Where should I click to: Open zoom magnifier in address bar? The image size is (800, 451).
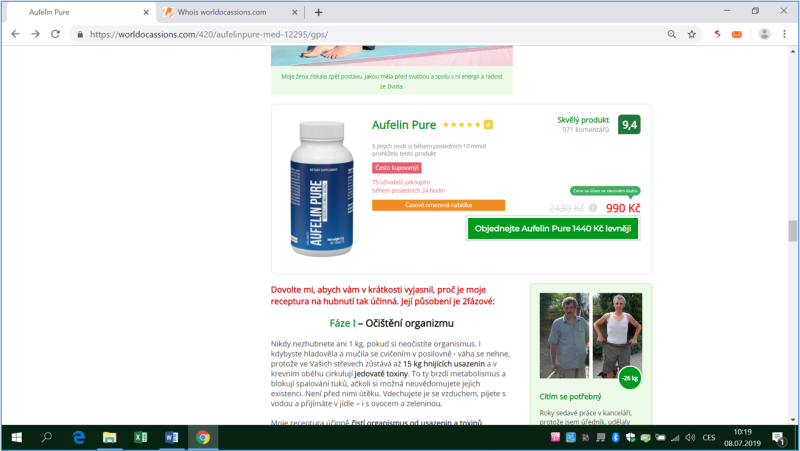(x=671, y=34)
